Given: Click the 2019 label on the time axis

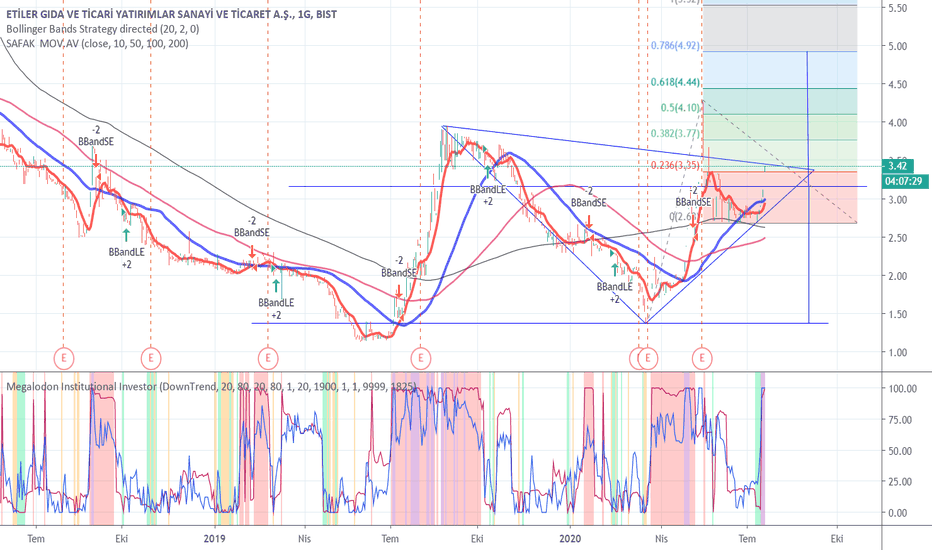Looking at the screenshot, I should pos(214,539).
